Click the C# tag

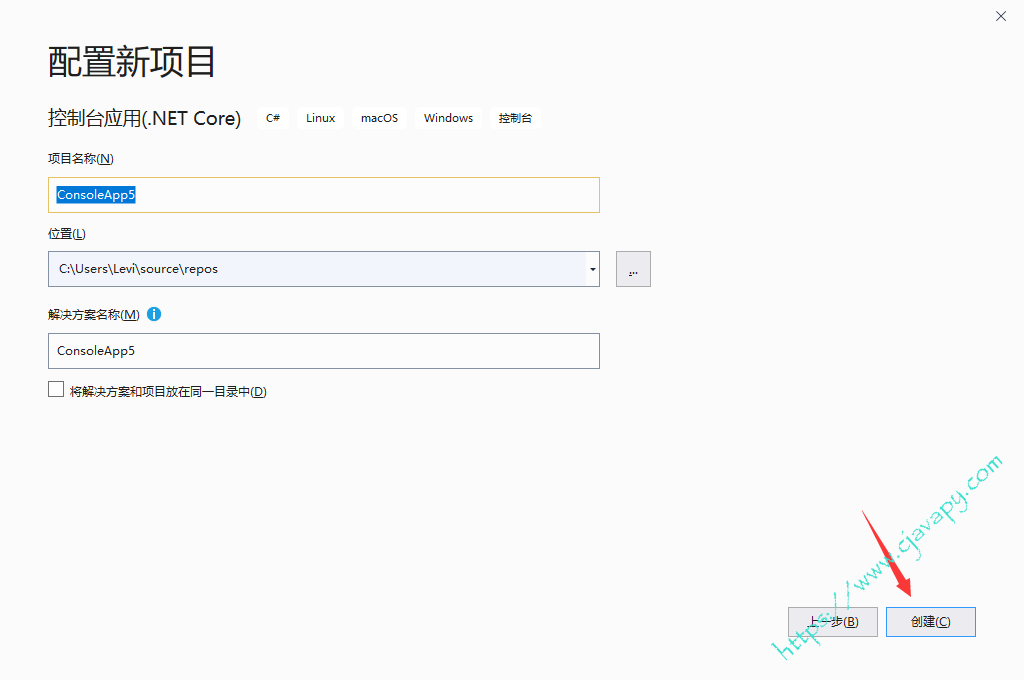click(273, 118)
